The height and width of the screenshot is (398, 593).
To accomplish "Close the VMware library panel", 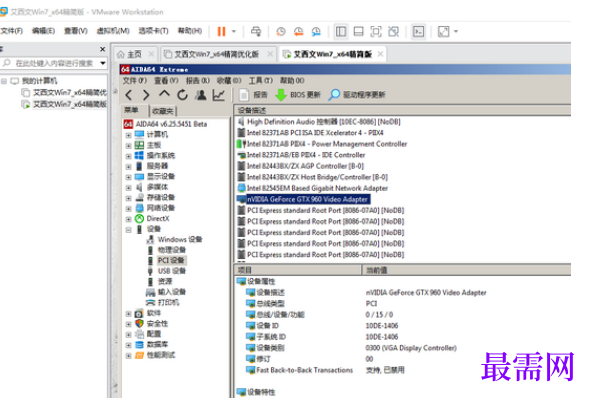I will pyautogui.click(x=102, y=49).
